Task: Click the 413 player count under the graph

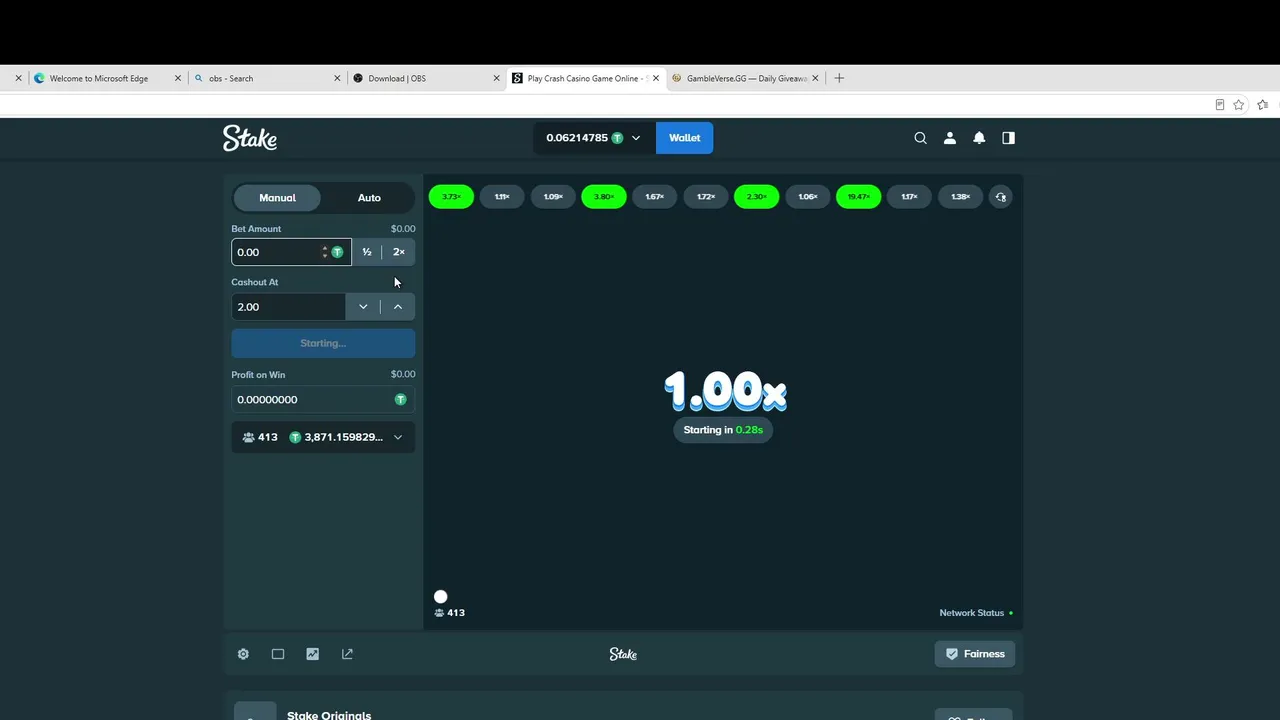Action: tap(456, 613)
